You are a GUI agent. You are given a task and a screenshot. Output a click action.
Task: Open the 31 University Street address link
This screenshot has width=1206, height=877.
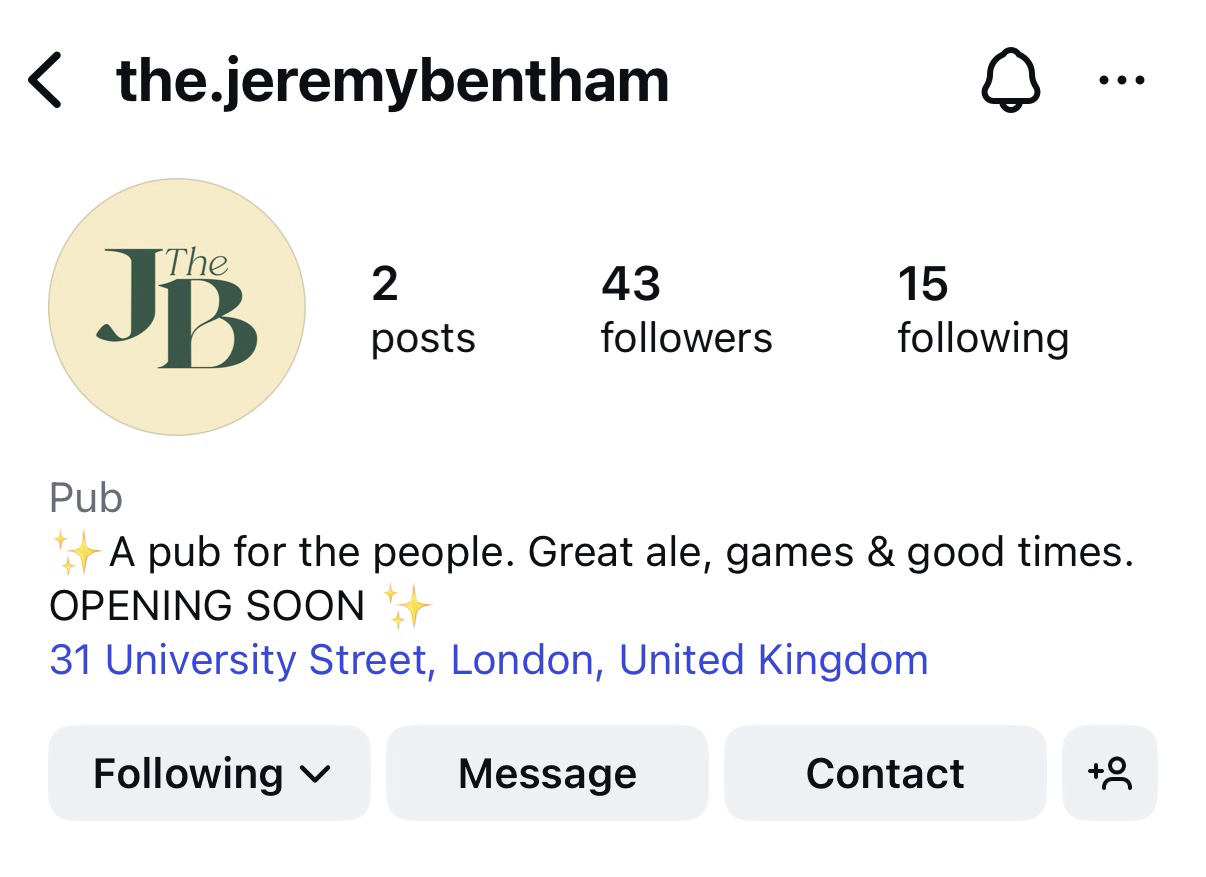pos(489,661)
